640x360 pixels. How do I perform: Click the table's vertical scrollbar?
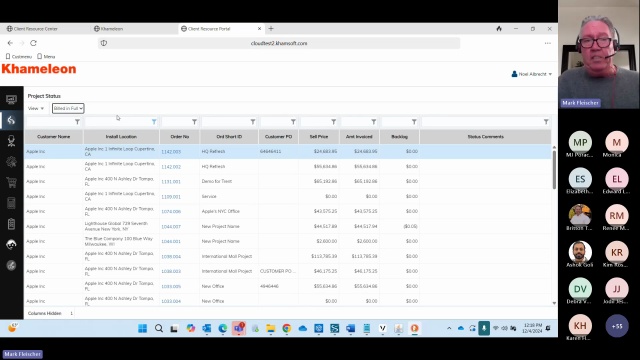click(x=554, y=170)
